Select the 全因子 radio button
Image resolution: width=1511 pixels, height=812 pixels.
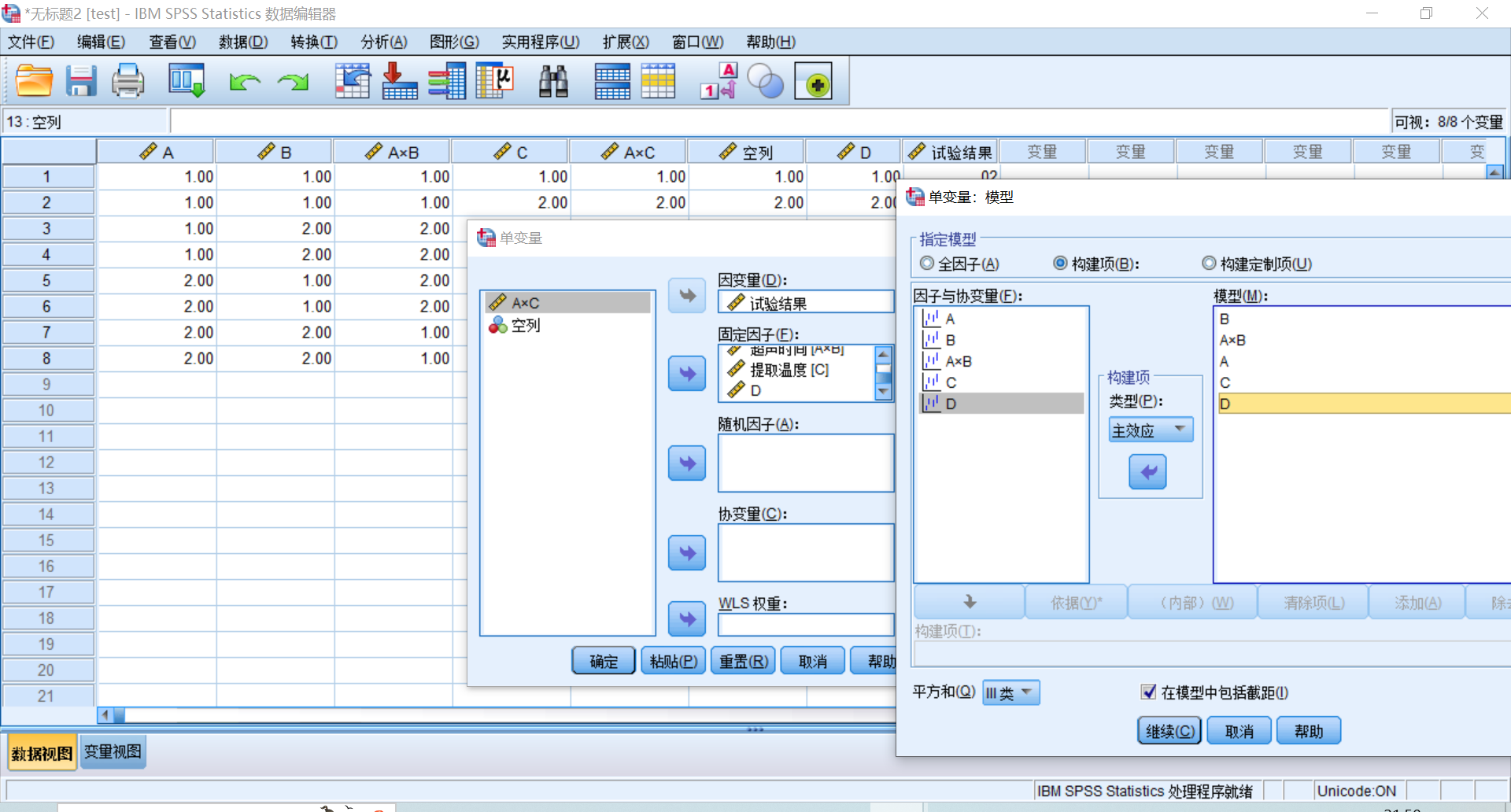[927, 264]
